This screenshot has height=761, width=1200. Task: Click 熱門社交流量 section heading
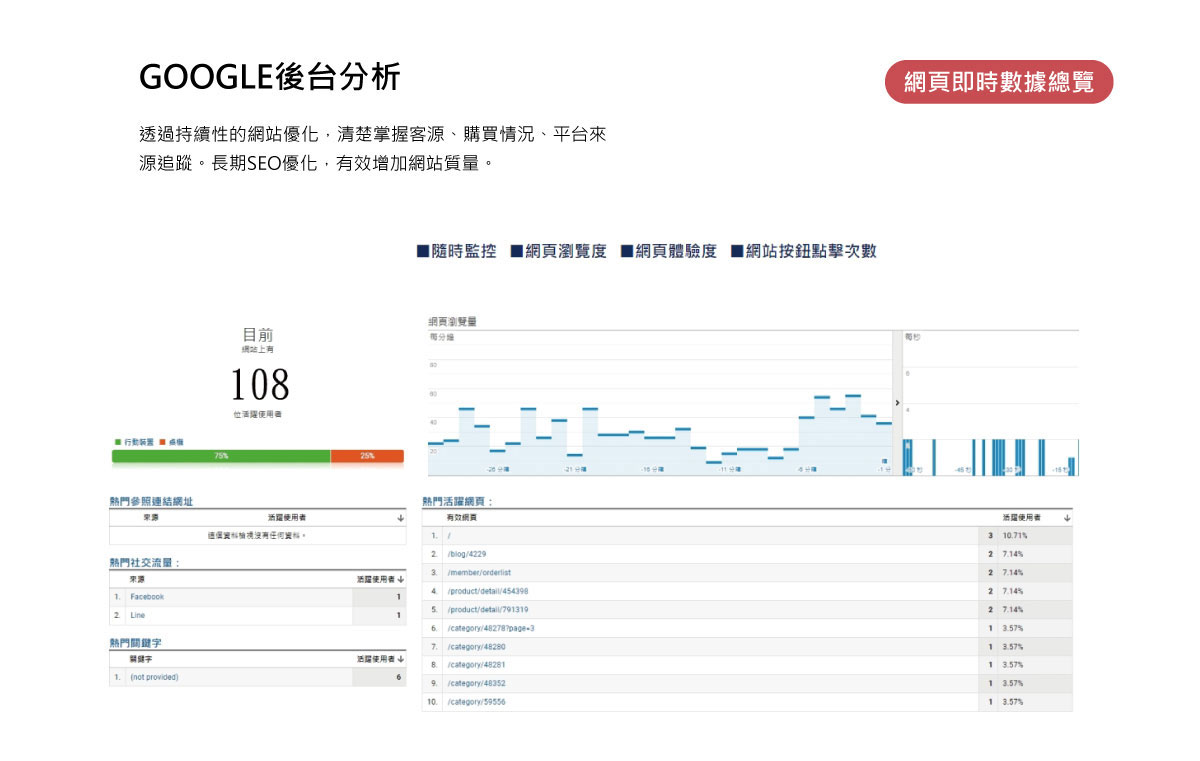[x=145, y=563]
